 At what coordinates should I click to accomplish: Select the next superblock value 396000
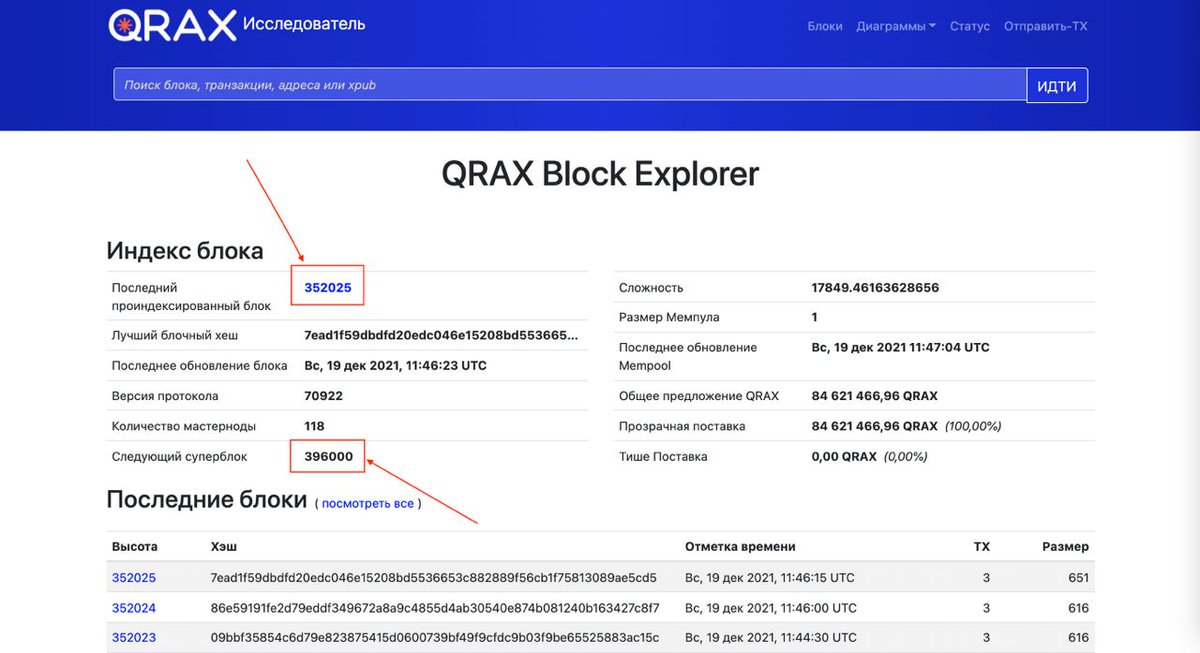[328, 456]
